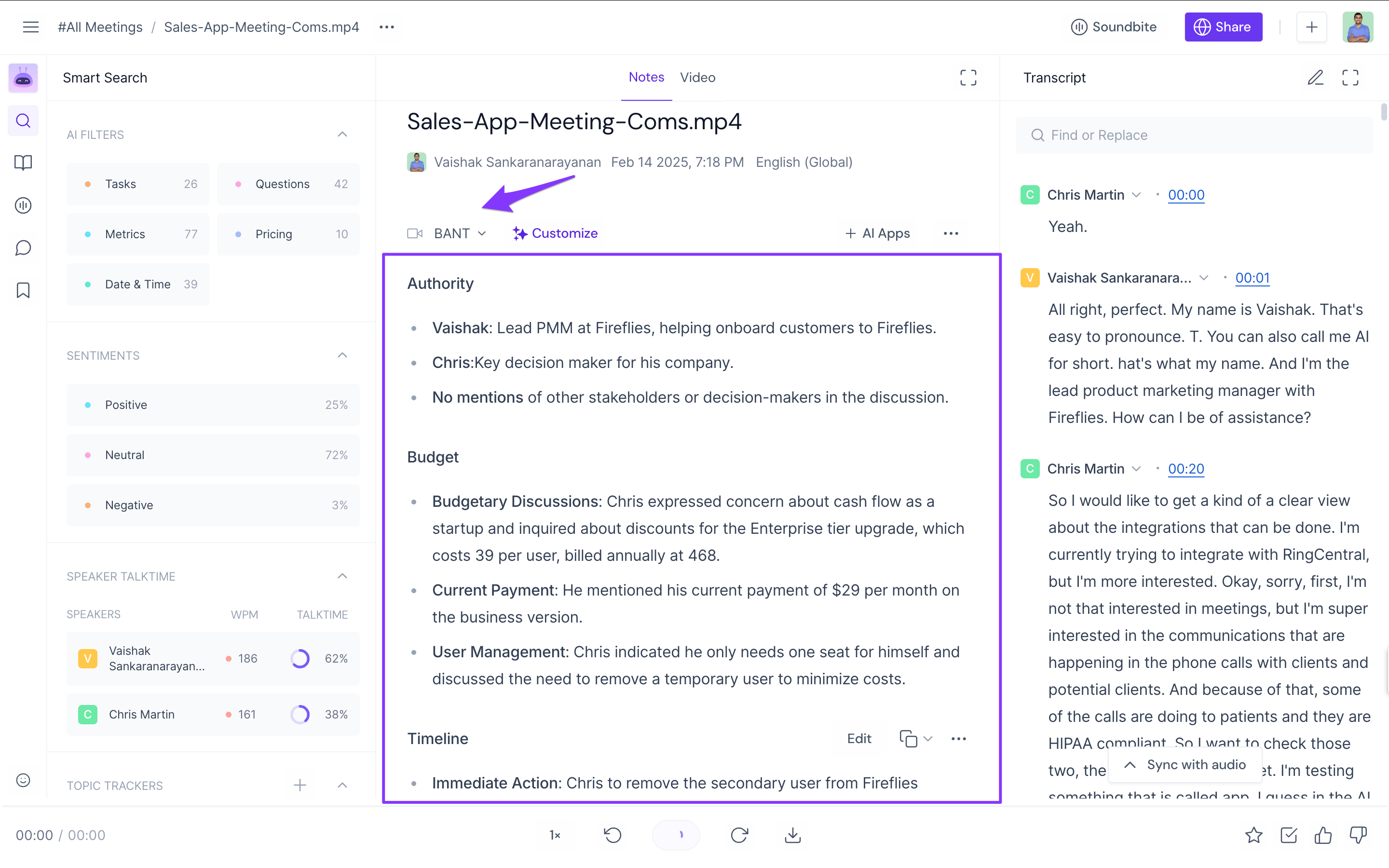
Task: Copy the Timeline section
Action: [x=908, y=739]
